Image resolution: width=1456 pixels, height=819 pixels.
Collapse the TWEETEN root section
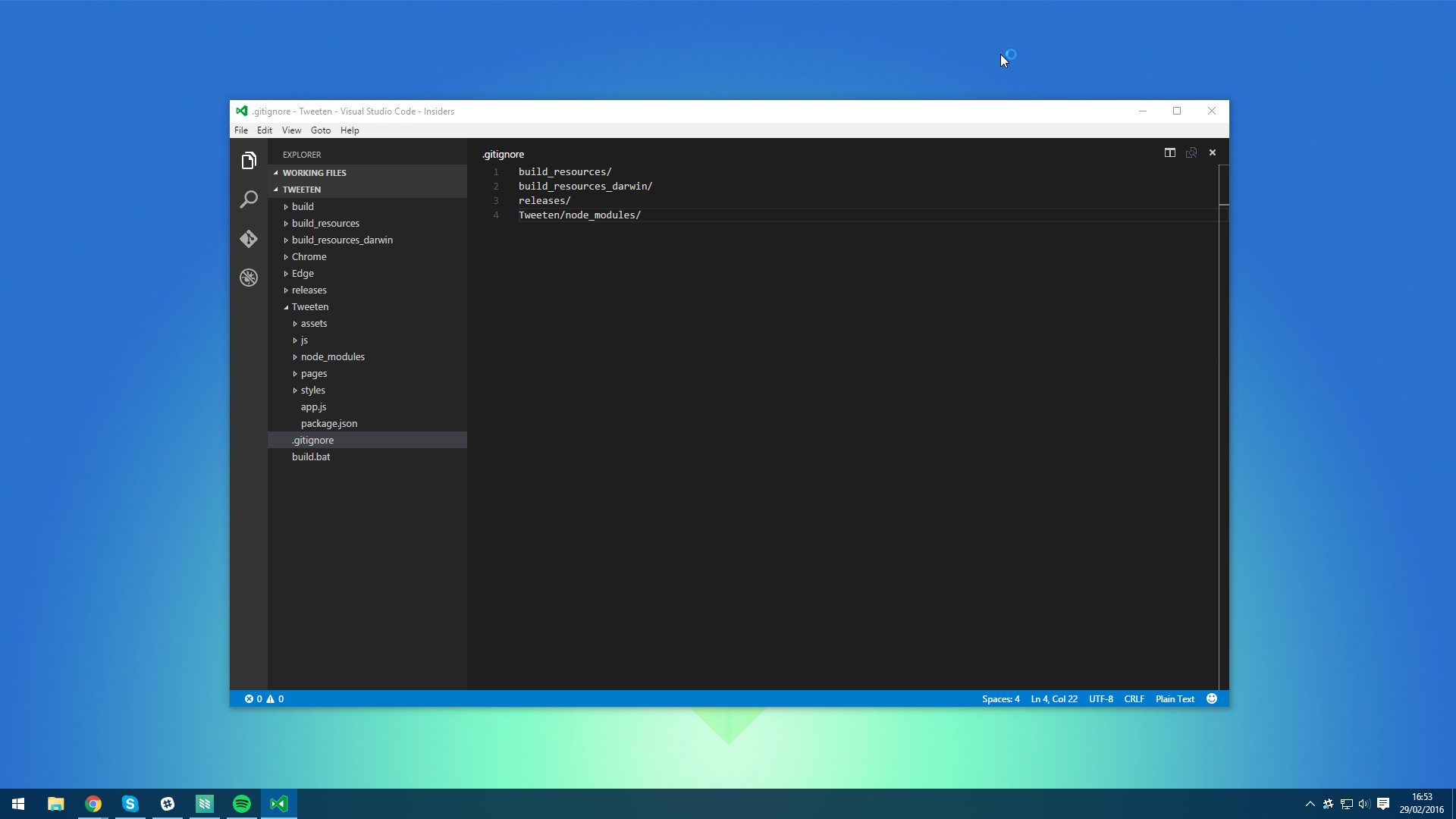click(367, 190)
